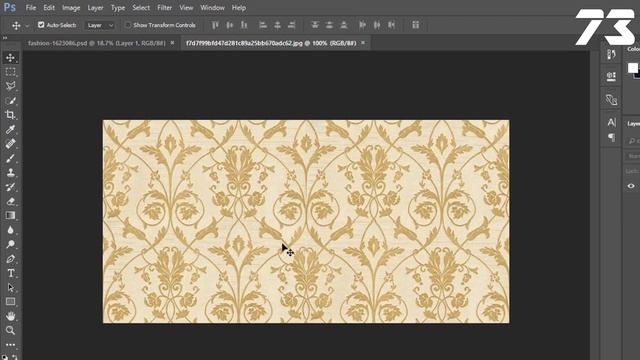Click the Photoshop Ps logo
Screen dimensions: 640x360
tap(9, 7)
